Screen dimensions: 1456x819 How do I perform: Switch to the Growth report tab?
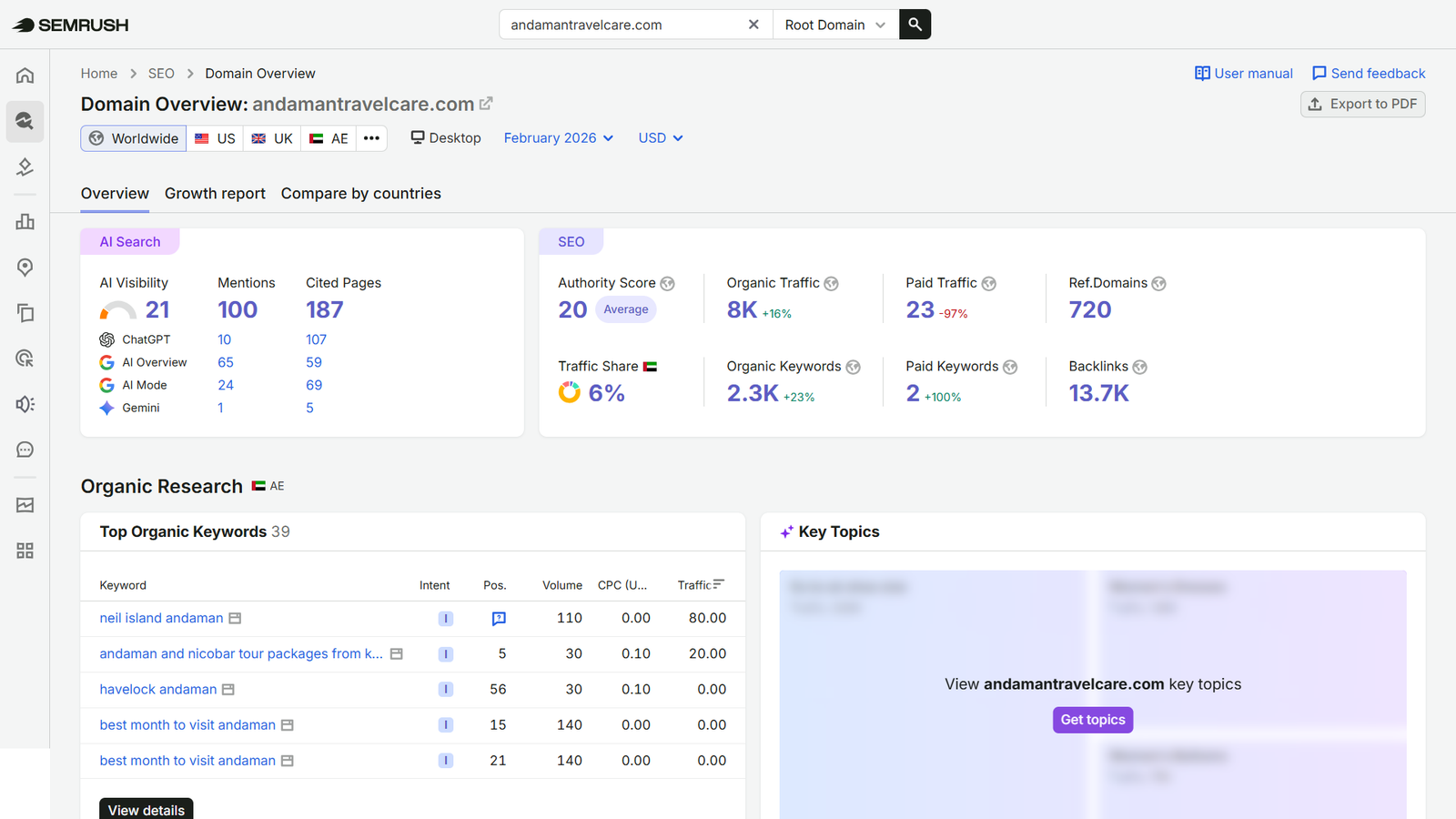[215, 193]
